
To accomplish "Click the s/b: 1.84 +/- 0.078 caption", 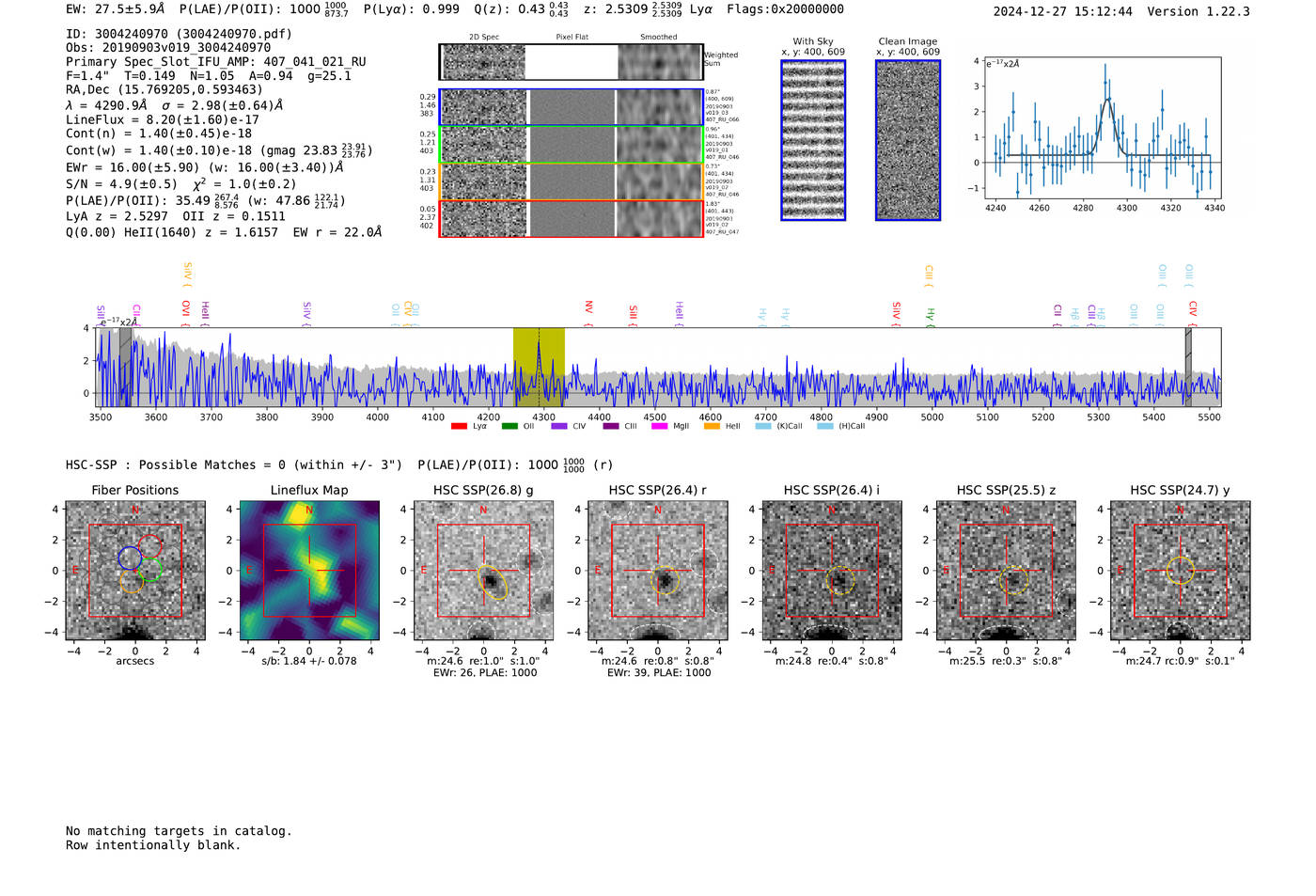I will (x=309, y=661).
